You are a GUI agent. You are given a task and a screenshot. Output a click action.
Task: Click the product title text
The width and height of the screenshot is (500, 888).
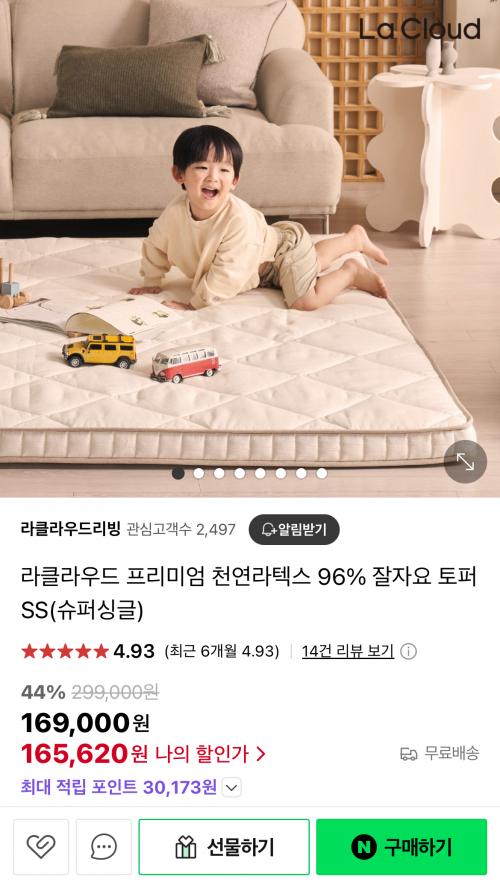tap(249, 594)
